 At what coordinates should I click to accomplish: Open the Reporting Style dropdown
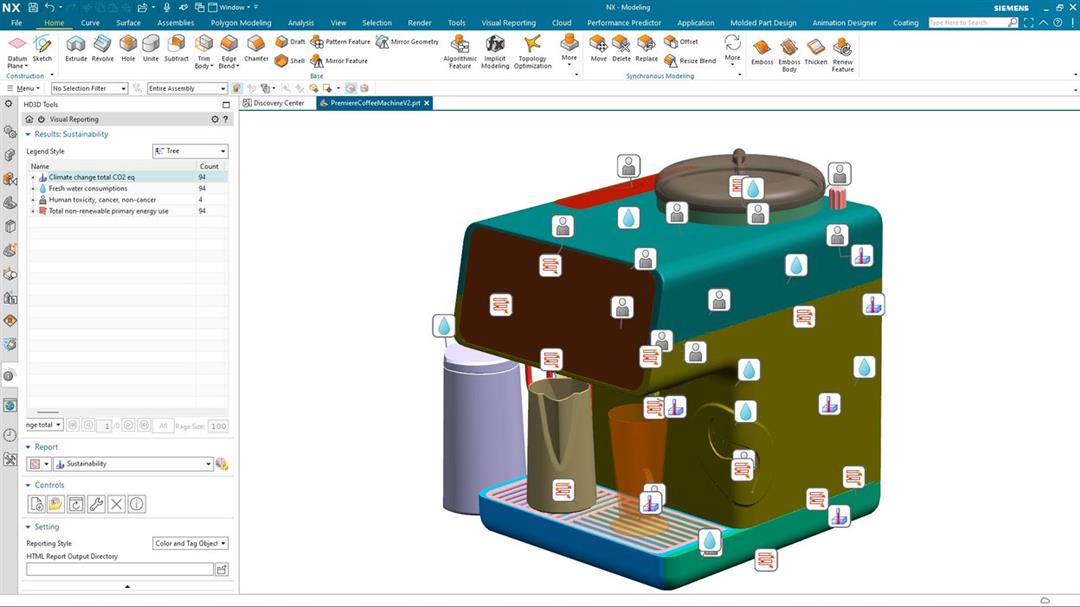point(190,544)
